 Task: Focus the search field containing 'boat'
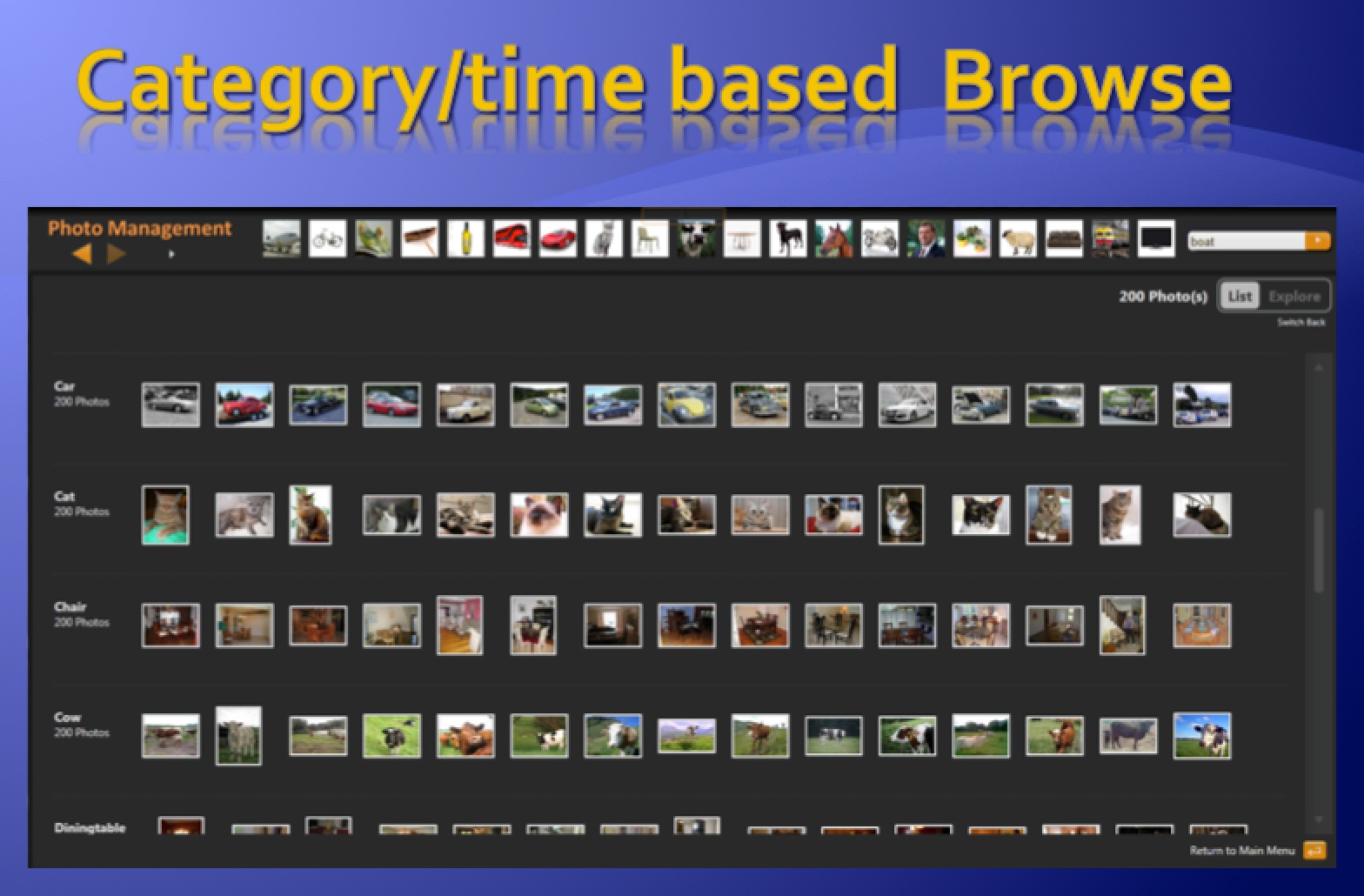[x=1247, y=241]
